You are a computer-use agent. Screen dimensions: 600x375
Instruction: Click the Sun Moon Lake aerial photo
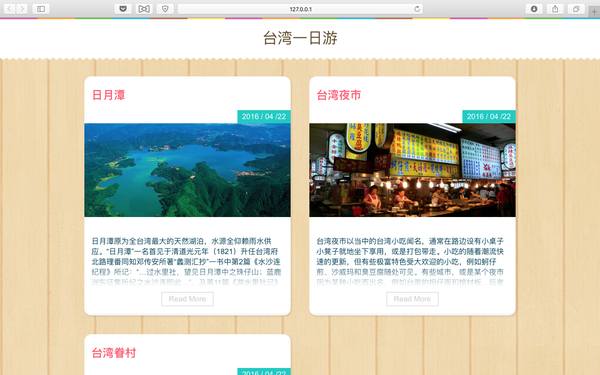tap(188, 170)
